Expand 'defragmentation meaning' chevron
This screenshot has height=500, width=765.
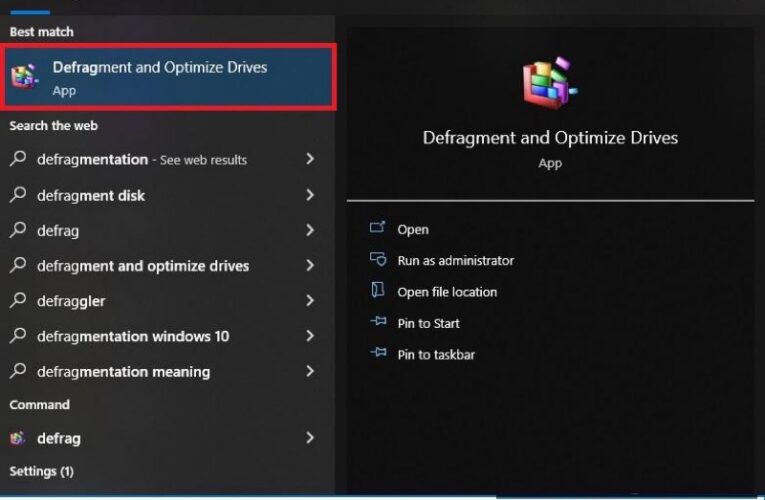click(x=310, y=371)
